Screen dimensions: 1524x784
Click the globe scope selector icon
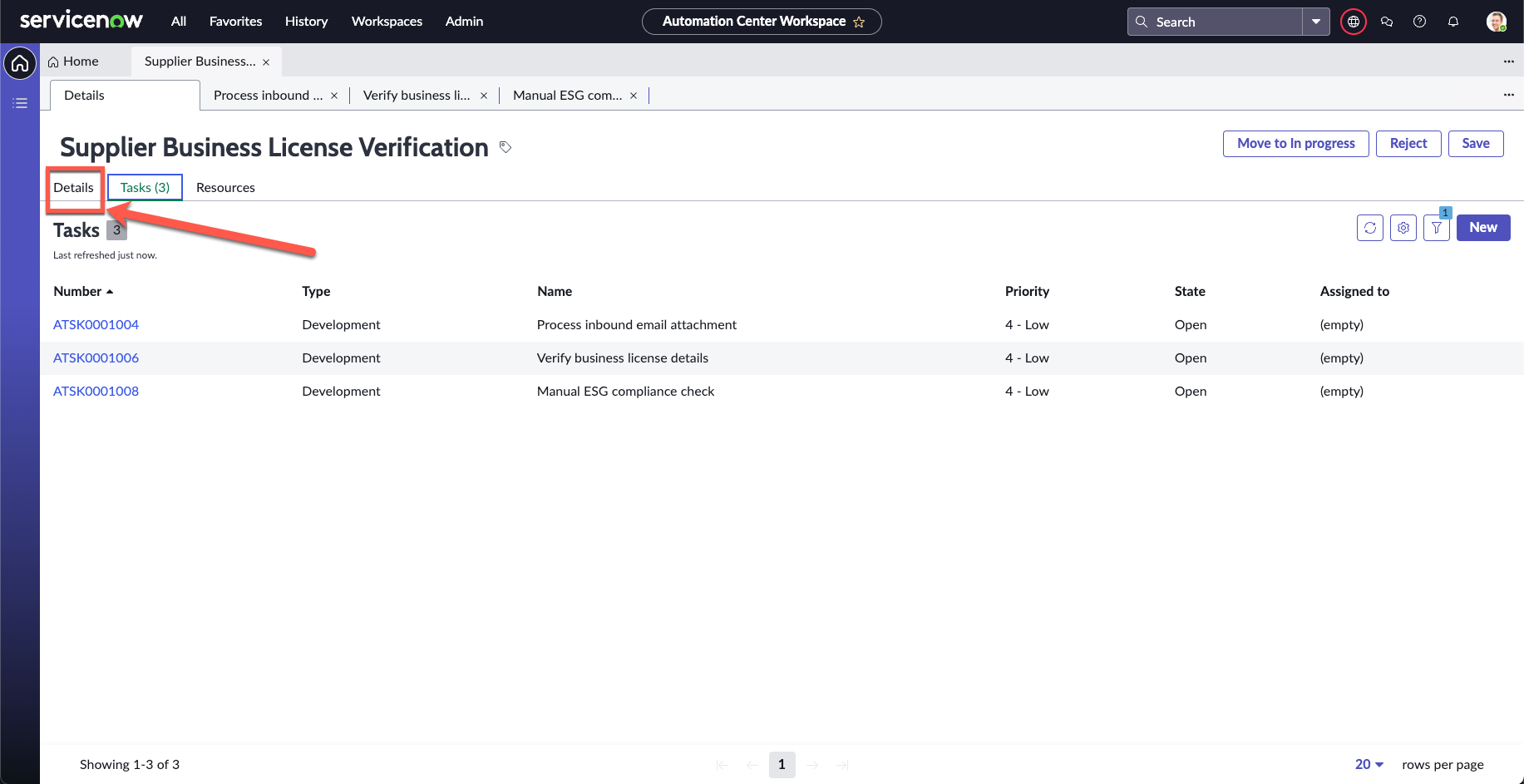coord(1353,22)
